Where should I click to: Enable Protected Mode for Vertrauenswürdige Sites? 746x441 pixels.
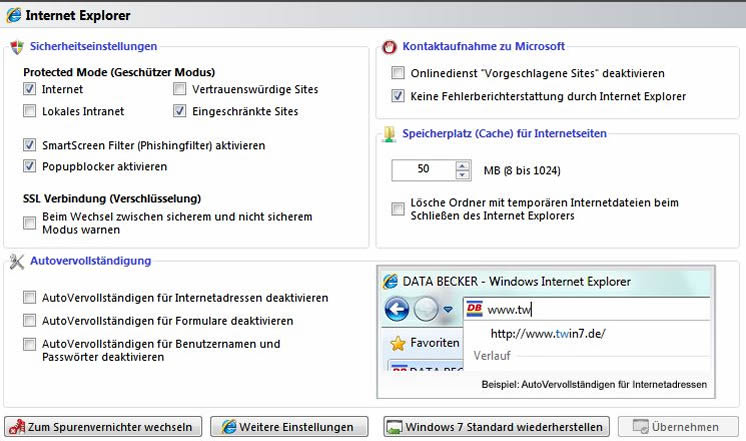179,89
